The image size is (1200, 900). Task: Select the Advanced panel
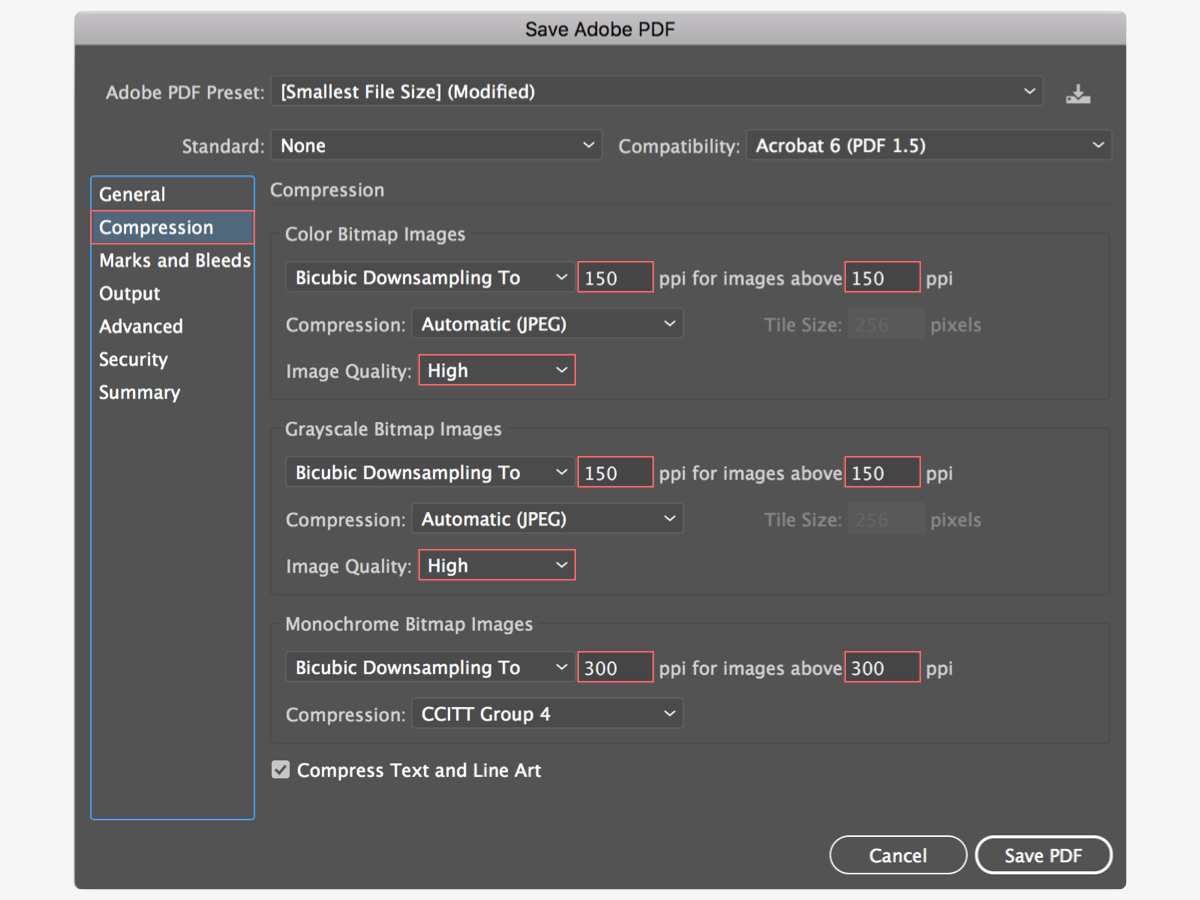(141, 326)
